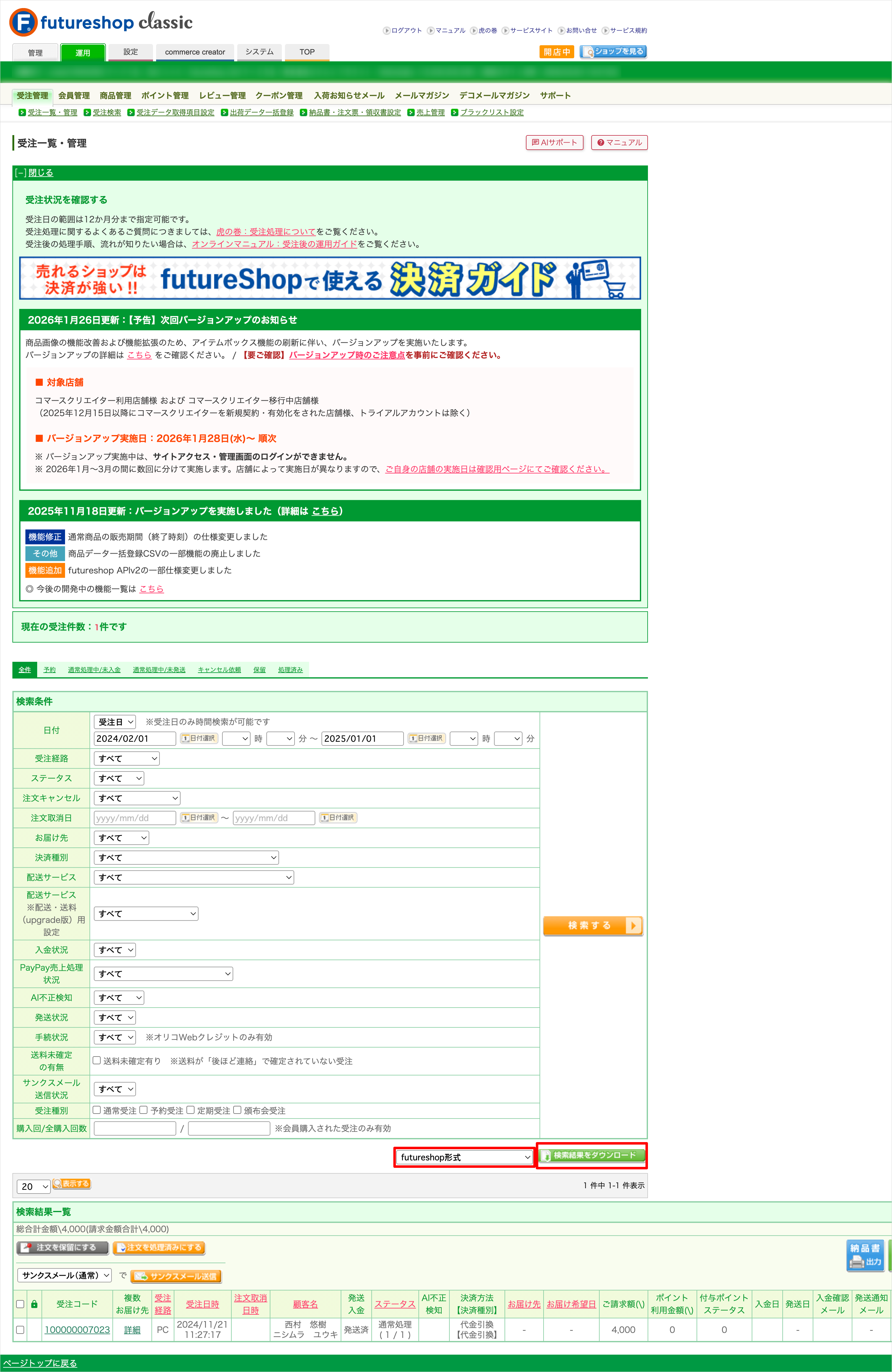Screen dimensions: 892x1372
Task: Click the サンクスメール送信 envelope button
Action: (176, 1276)
